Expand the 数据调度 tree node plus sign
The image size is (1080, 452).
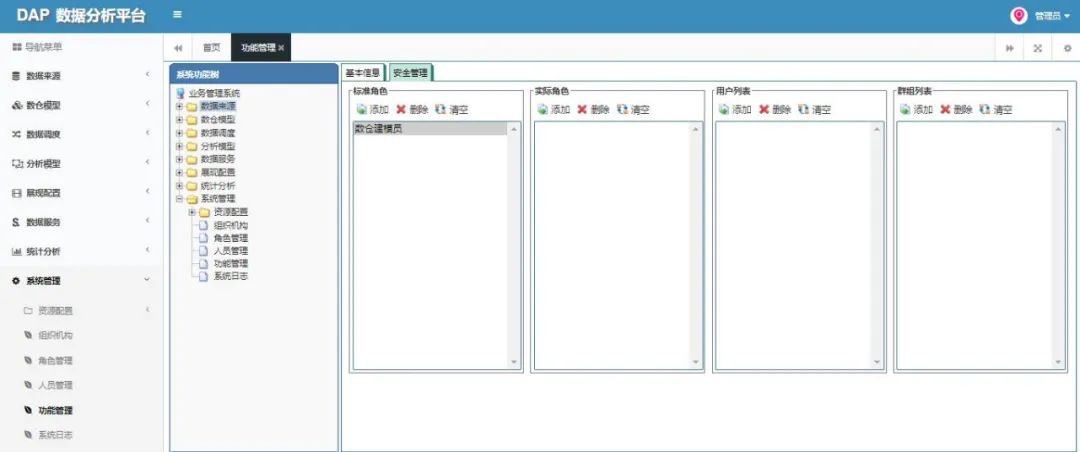click(179, 133)
